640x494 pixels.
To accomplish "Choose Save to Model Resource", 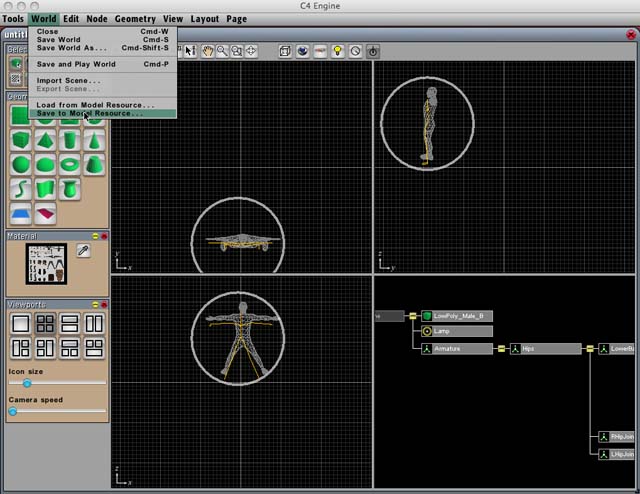I will tap(90, 113).
